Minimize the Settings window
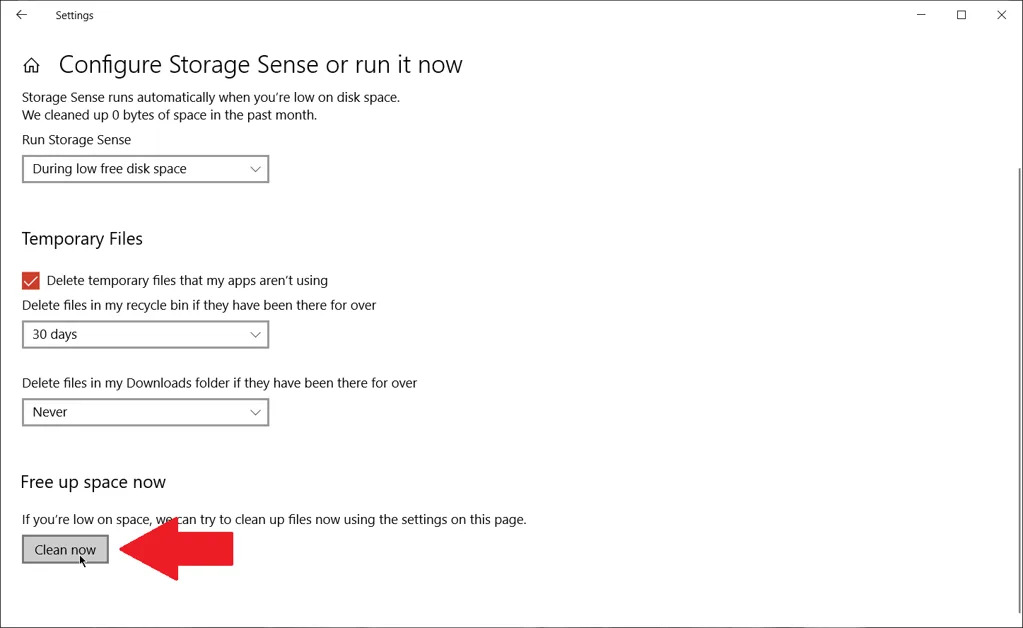The image size is (1023, 628). (920, 15)
